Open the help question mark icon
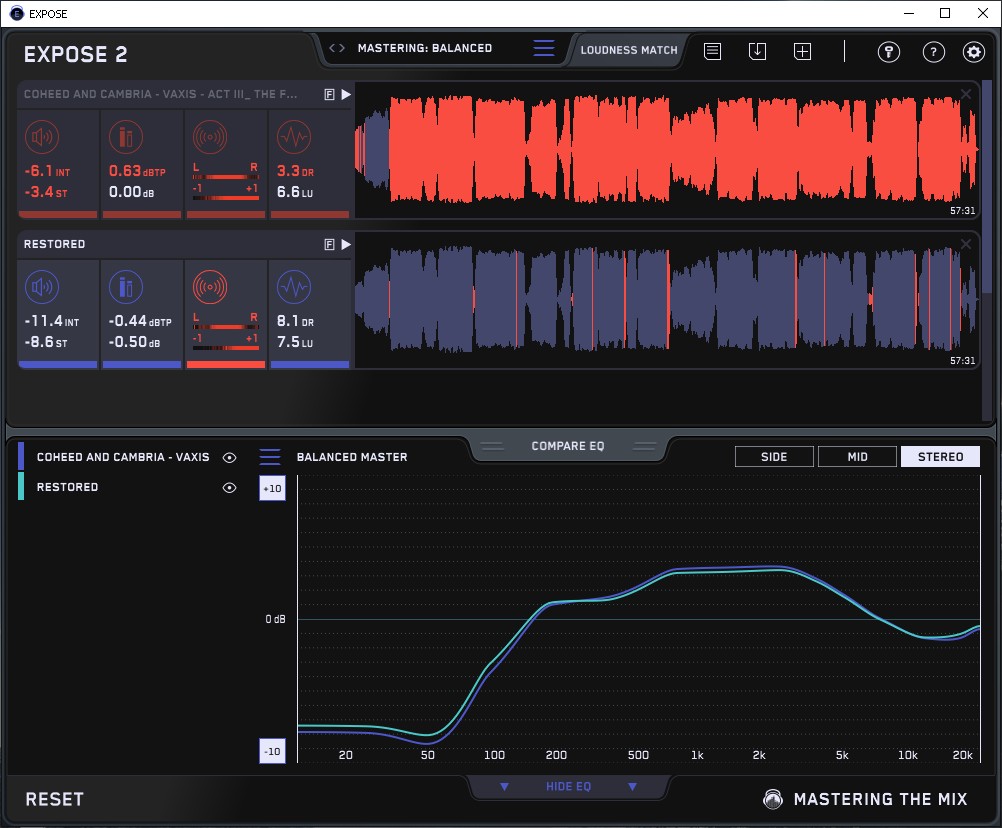 933,52
